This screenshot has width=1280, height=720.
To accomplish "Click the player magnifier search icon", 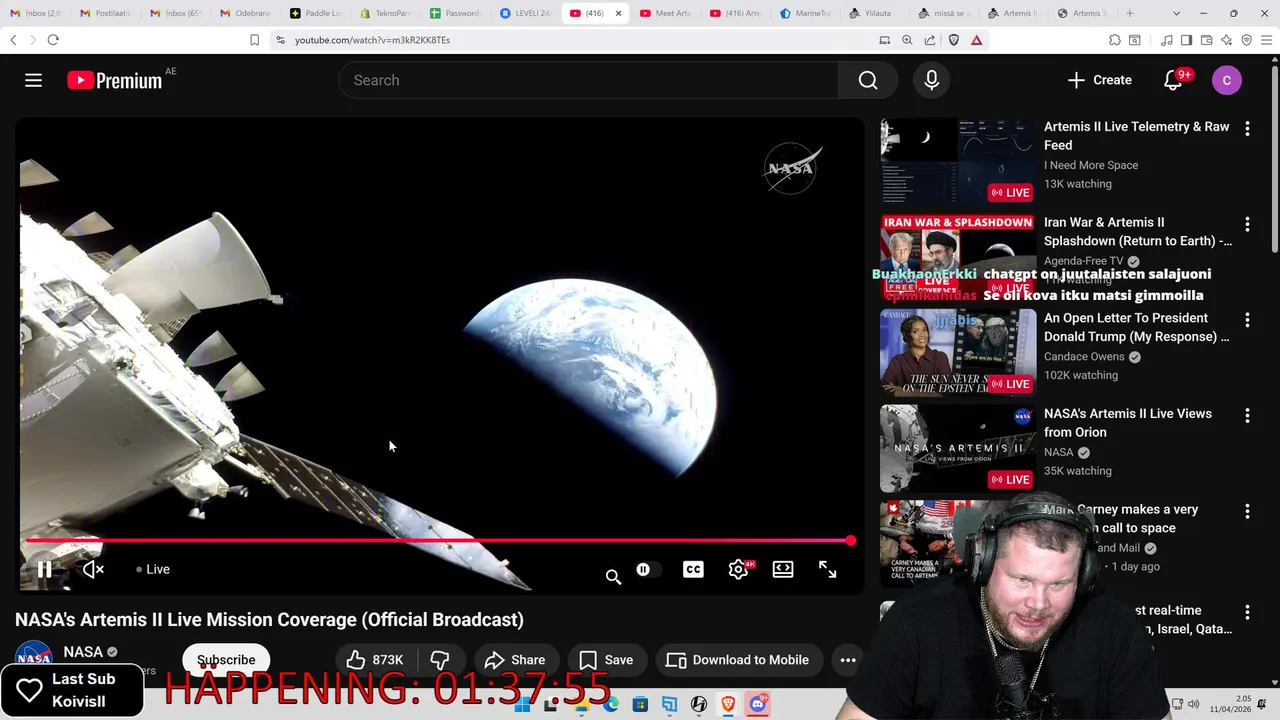I will (613, 576).
